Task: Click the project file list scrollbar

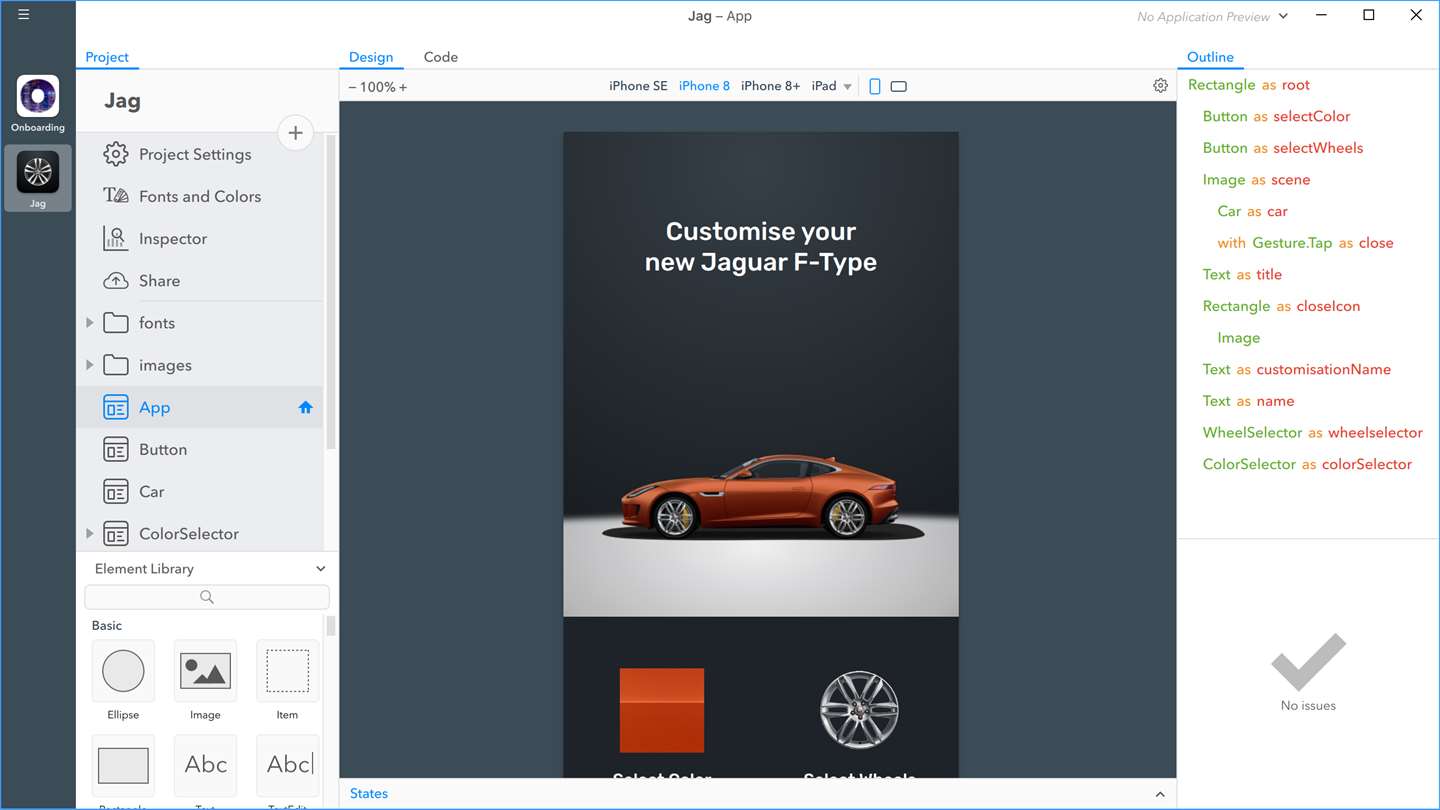Action: [331, 292]
